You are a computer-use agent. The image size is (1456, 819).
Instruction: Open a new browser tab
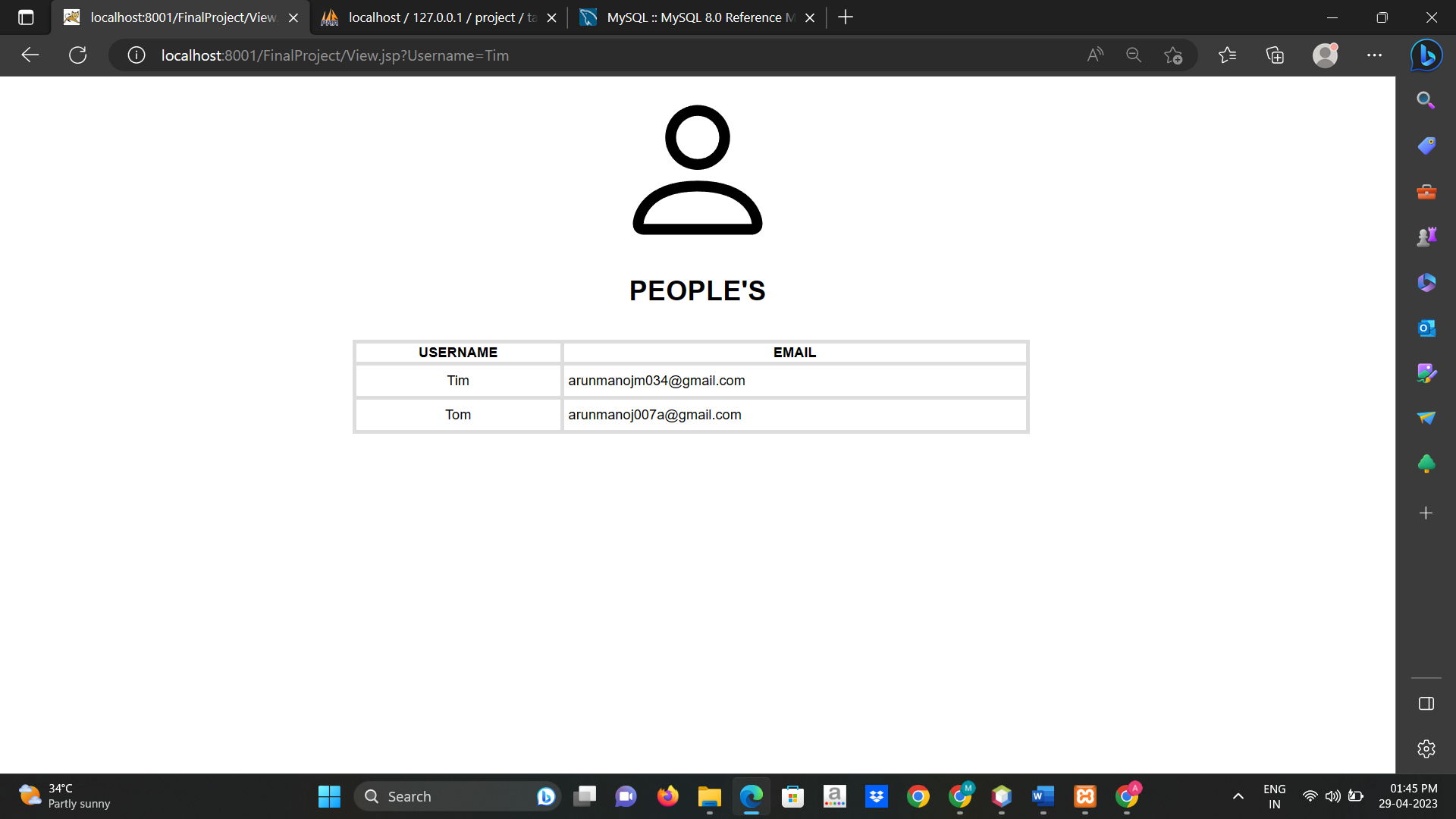pos(846,17)
